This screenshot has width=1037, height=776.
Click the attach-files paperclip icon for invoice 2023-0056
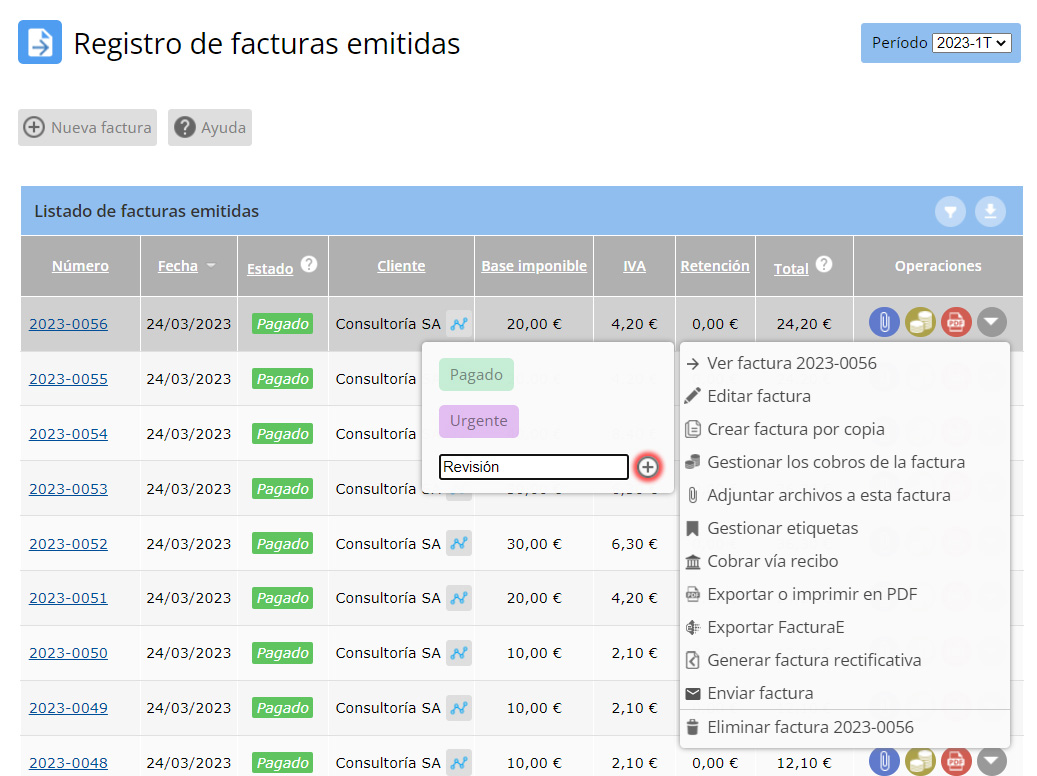coord(884,322)
